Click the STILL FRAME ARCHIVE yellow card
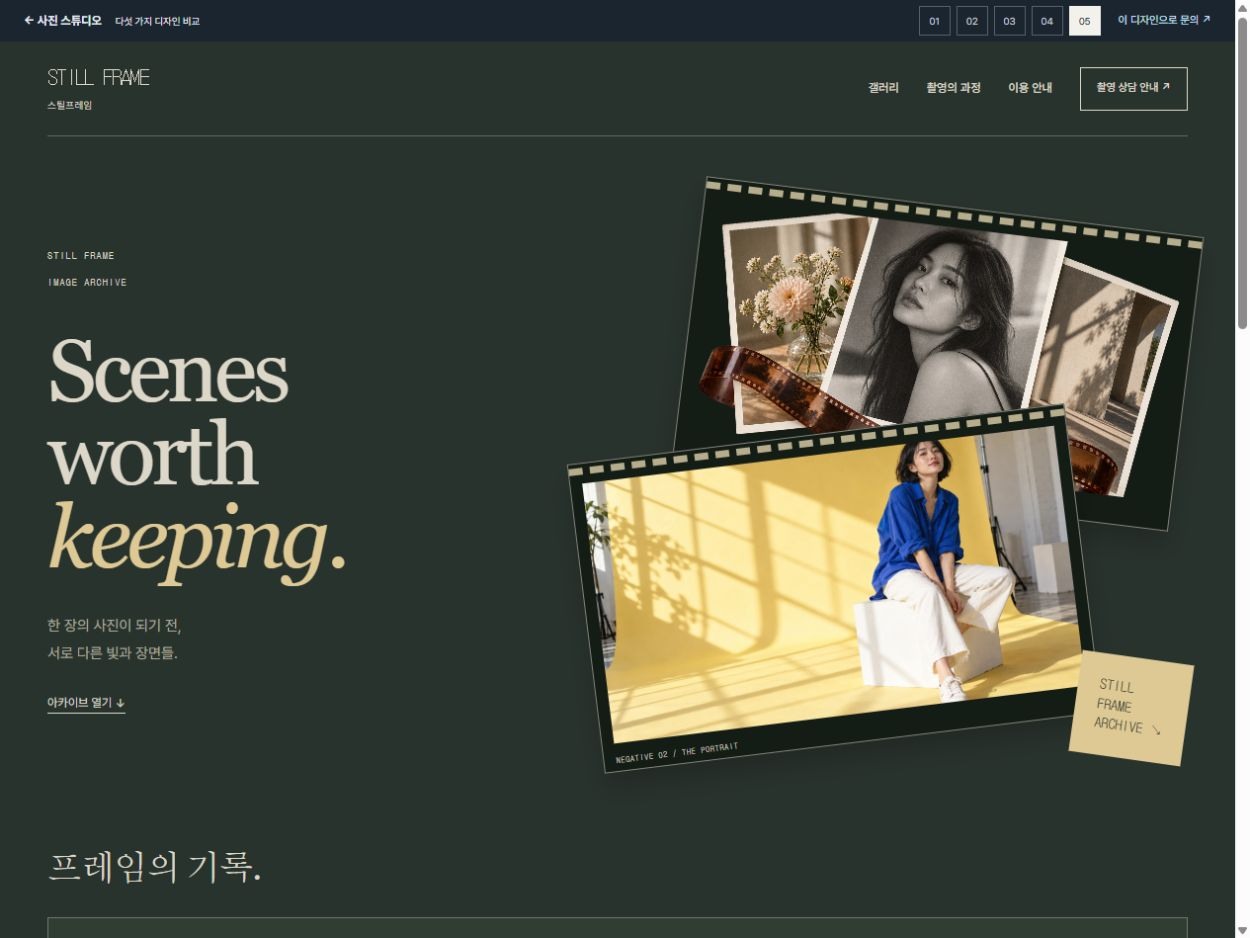Viewport: 1250px width, 938px height. (x=1131, y=708)
